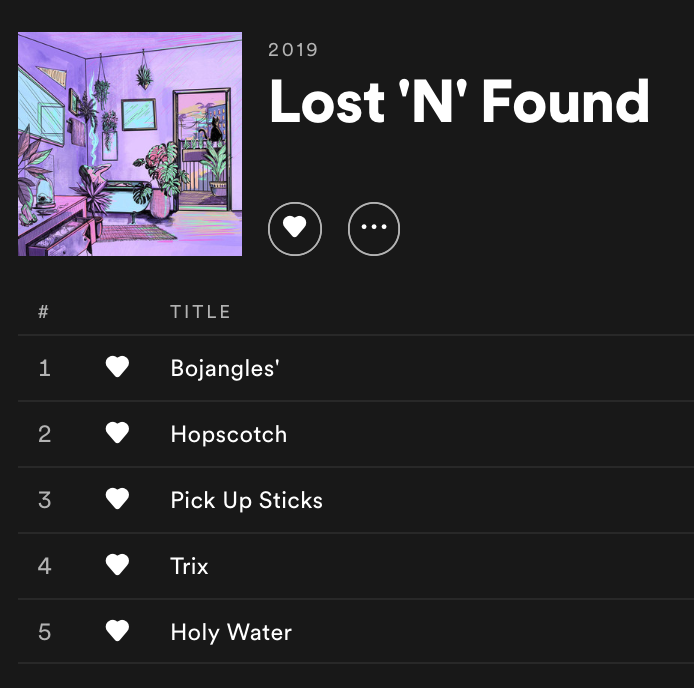This screenshot has width=694, height=688.
Task: Unlike the Lost 'N' Found album
Action: (x=295, y=229)
